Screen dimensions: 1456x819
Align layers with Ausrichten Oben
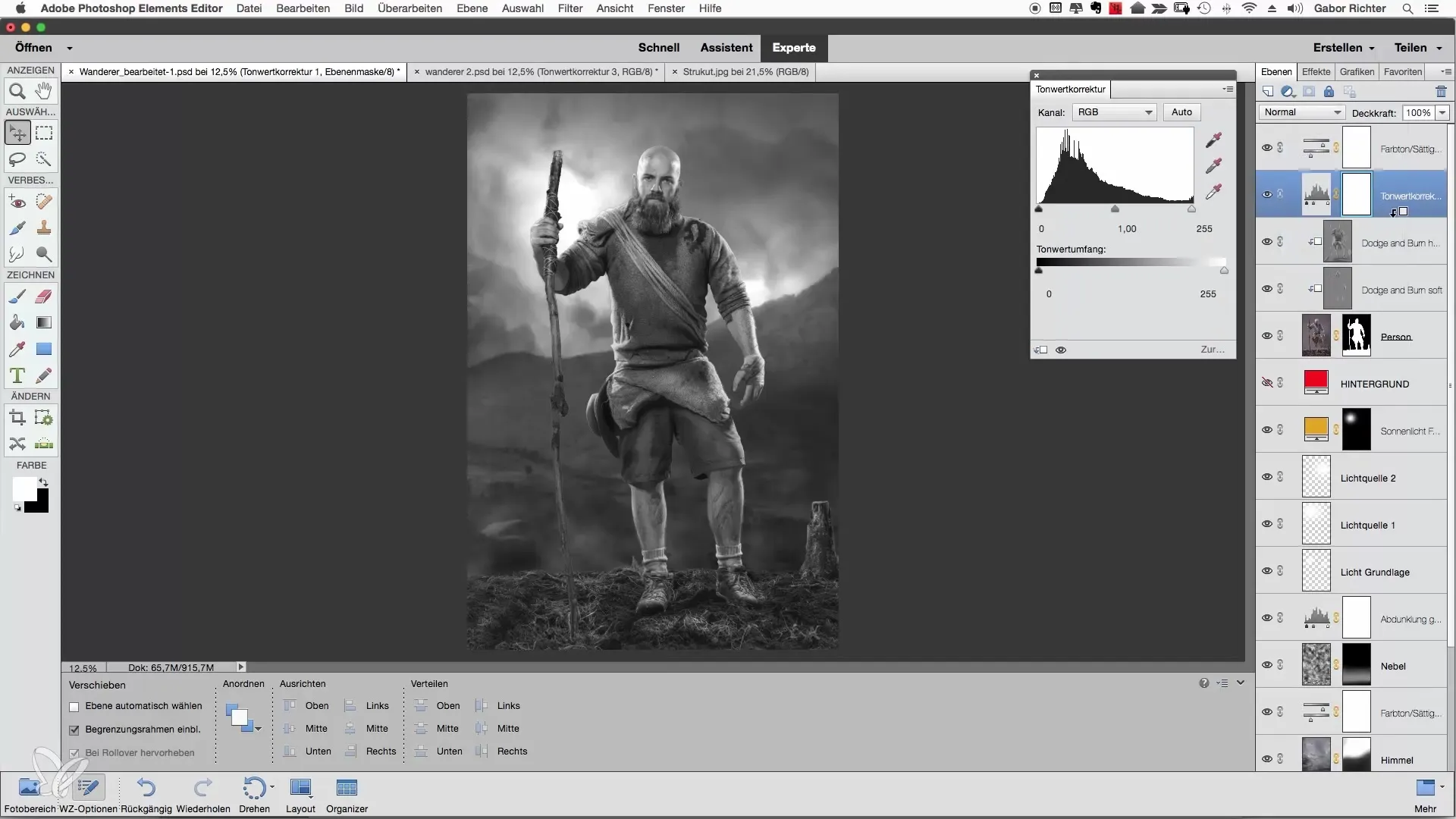click(x=306, y=706)
